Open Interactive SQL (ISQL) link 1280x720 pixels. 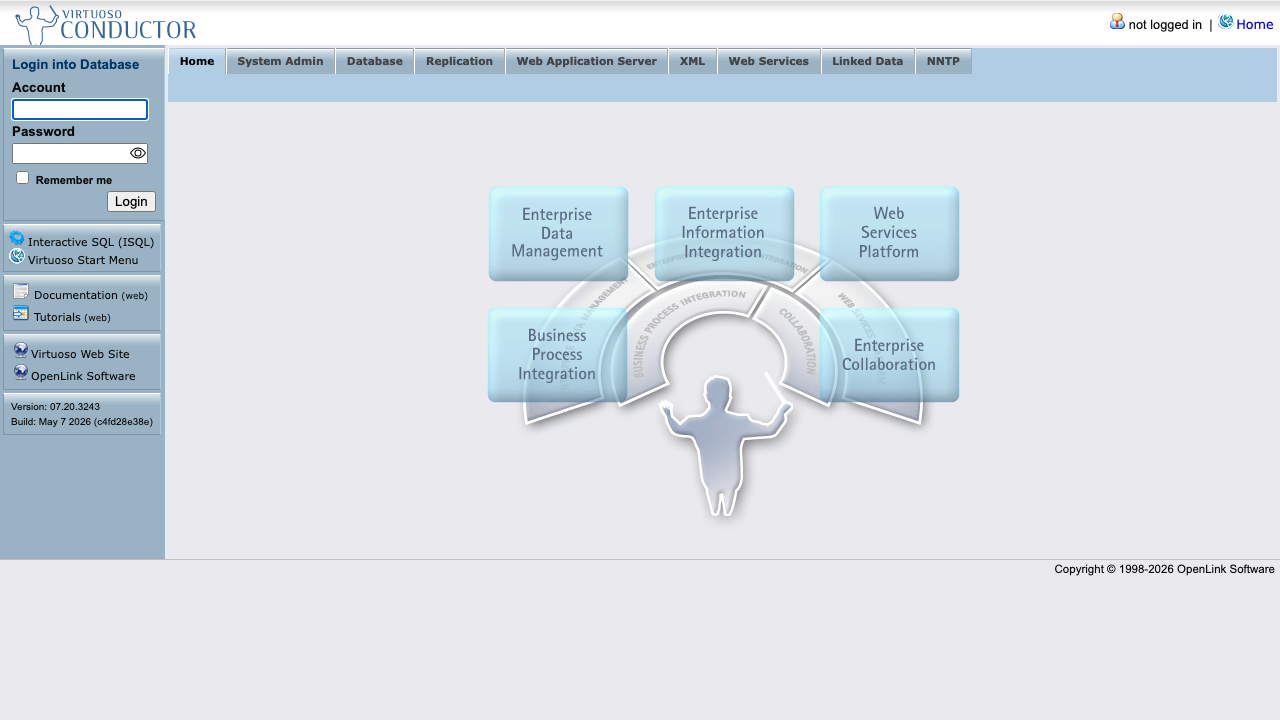coord(91,242)
